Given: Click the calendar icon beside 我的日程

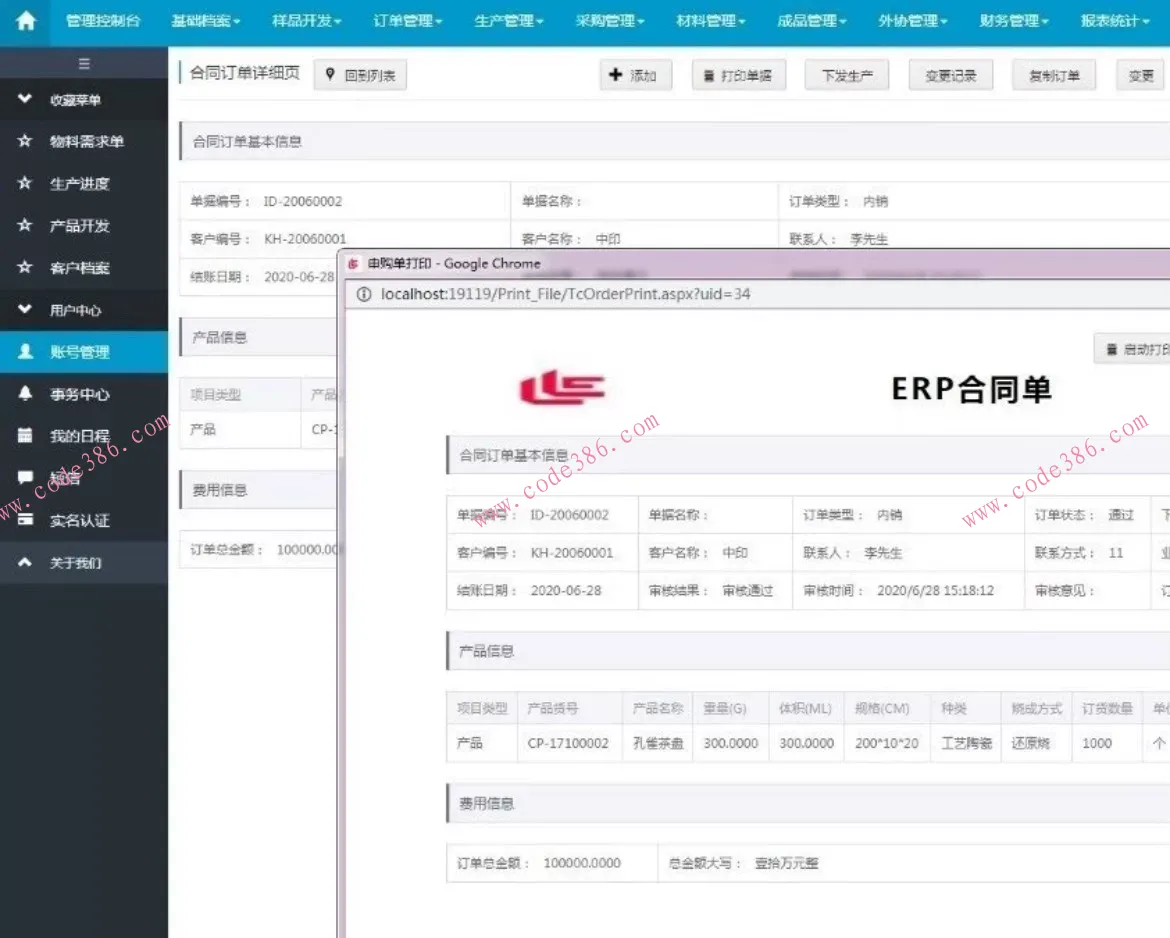Looking at the screenshot, I should [27, 435].
